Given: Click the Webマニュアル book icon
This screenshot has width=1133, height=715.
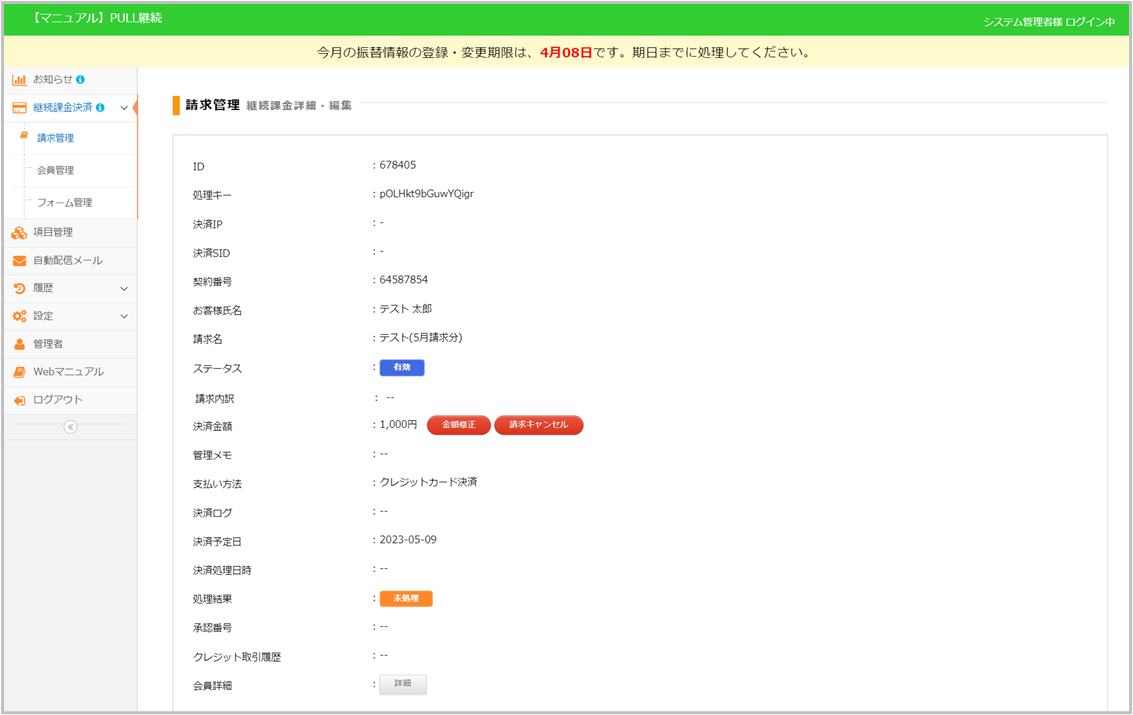Looking at the screenshot, I should coord(19,372).
